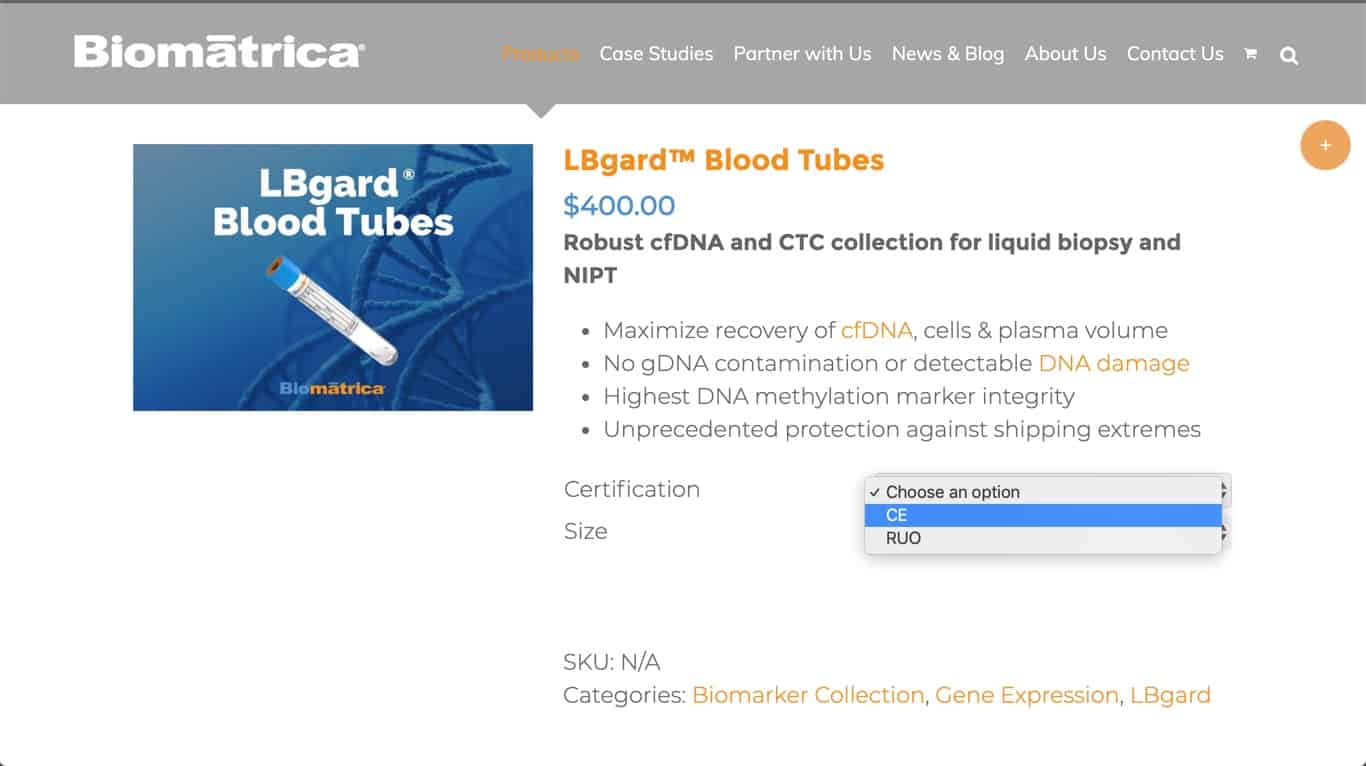Open Contact Us in navigation
The width and height of the screenshot is (1366, 766).
(1175, 54)
